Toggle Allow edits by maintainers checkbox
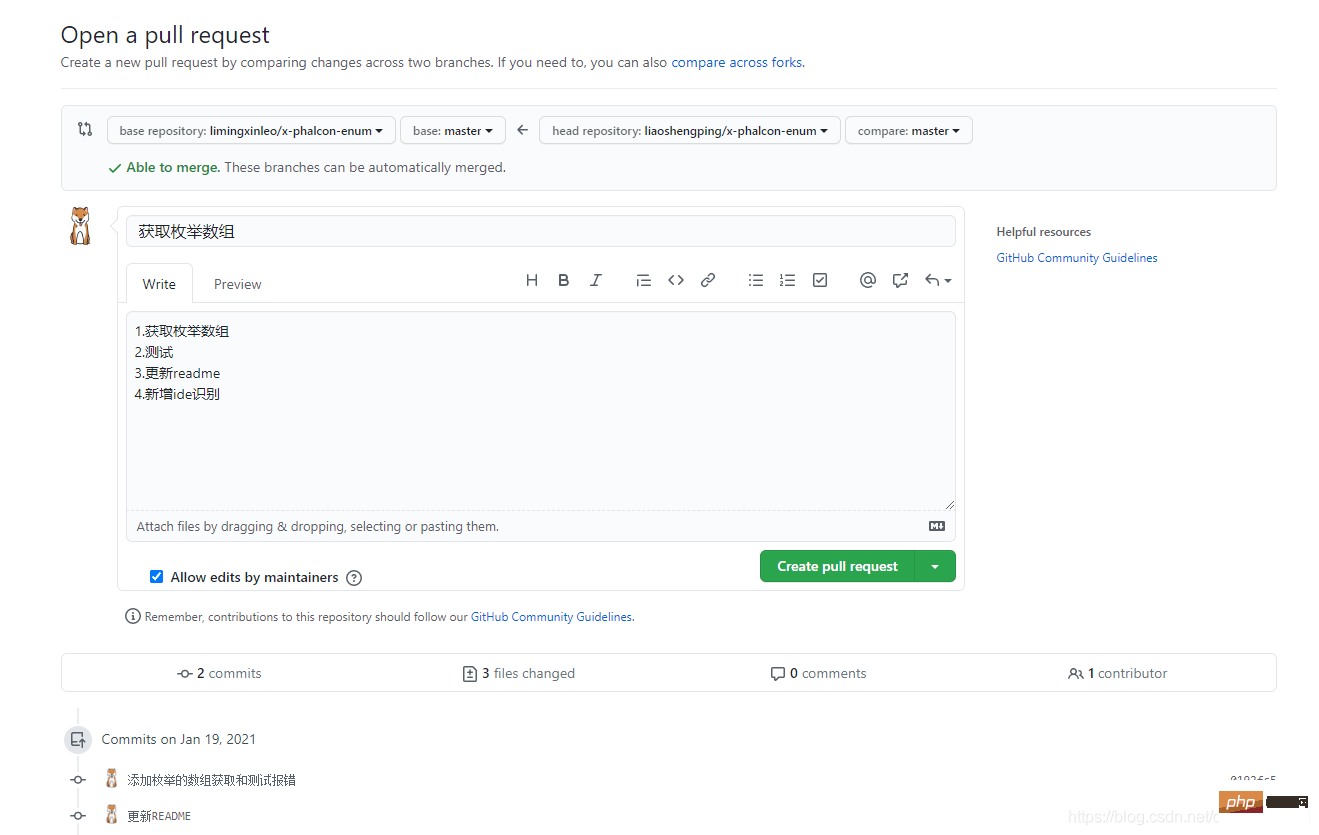Image resolution: width=1319 pixels, height=835 pixels. [156, 577]
